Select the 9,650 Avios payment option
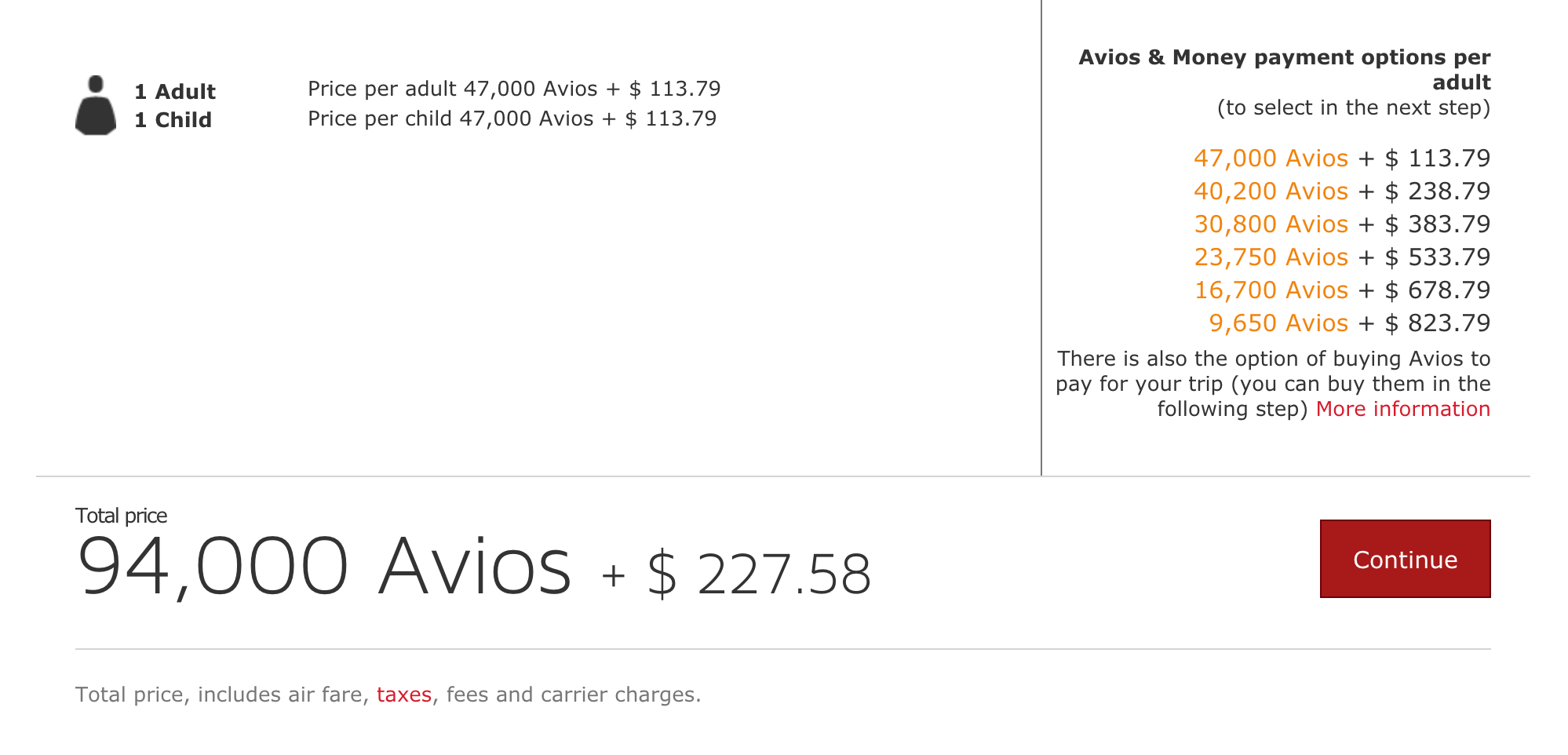The width and height of the screenshot is (1568, 755). [x=1278, y=323]
